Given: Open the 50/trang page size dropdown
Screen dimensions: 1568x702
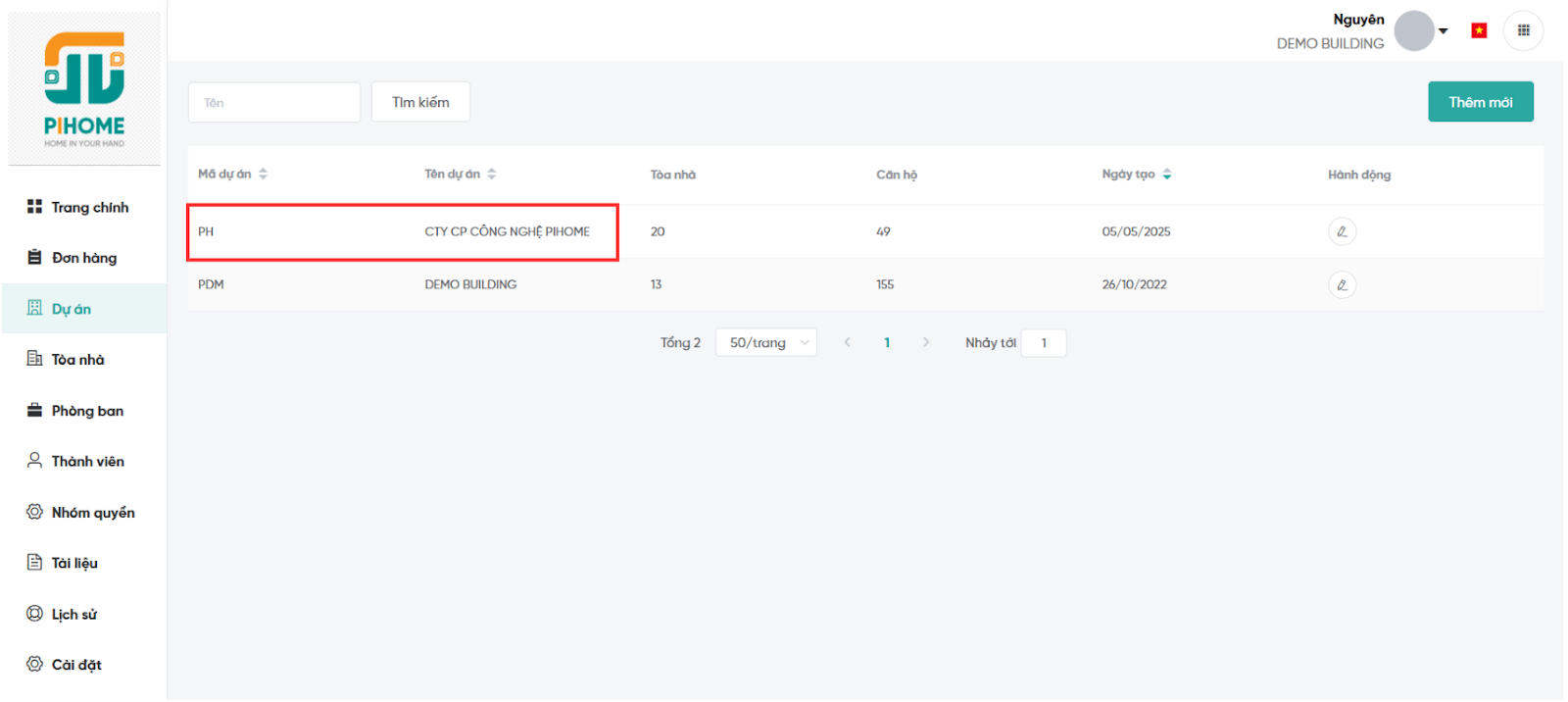Looking at the screenshot, I should coord(766,342).
